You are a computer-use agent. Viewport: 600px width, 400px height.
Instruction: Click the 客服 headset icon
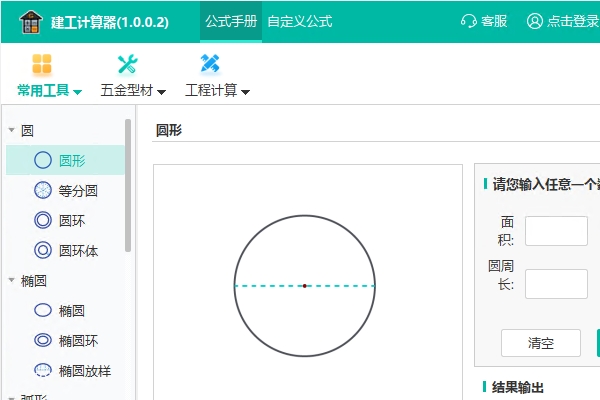[468, 21]
